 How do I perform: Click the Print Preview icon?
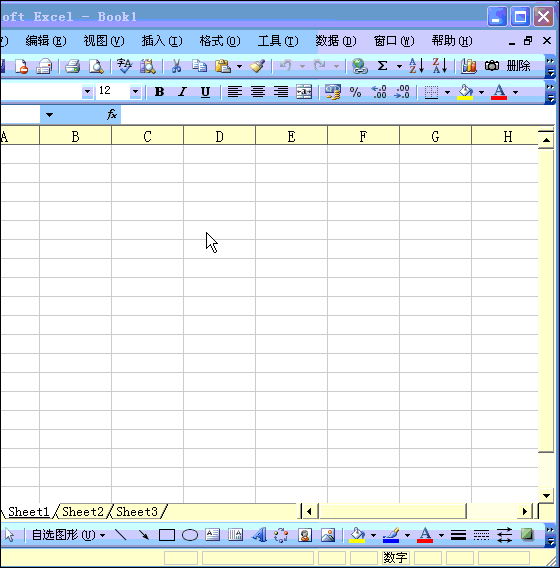tap(96, 66)
